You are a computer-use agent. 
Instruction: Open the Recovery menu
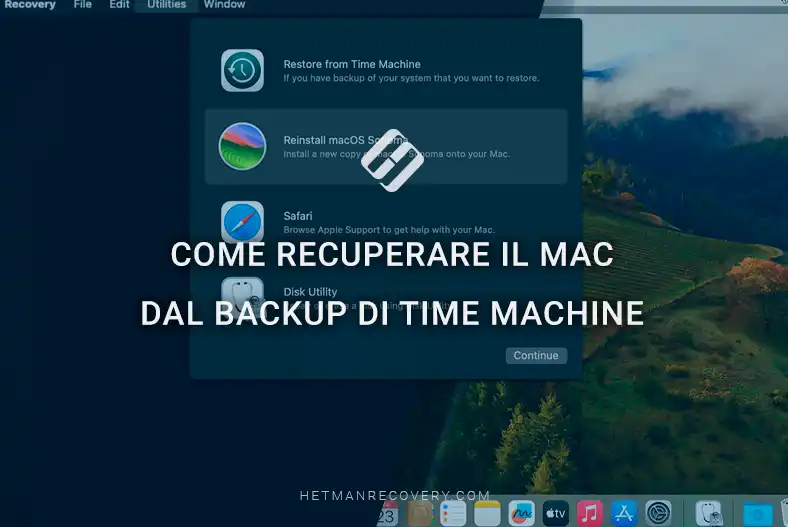(x=30, y=5)
